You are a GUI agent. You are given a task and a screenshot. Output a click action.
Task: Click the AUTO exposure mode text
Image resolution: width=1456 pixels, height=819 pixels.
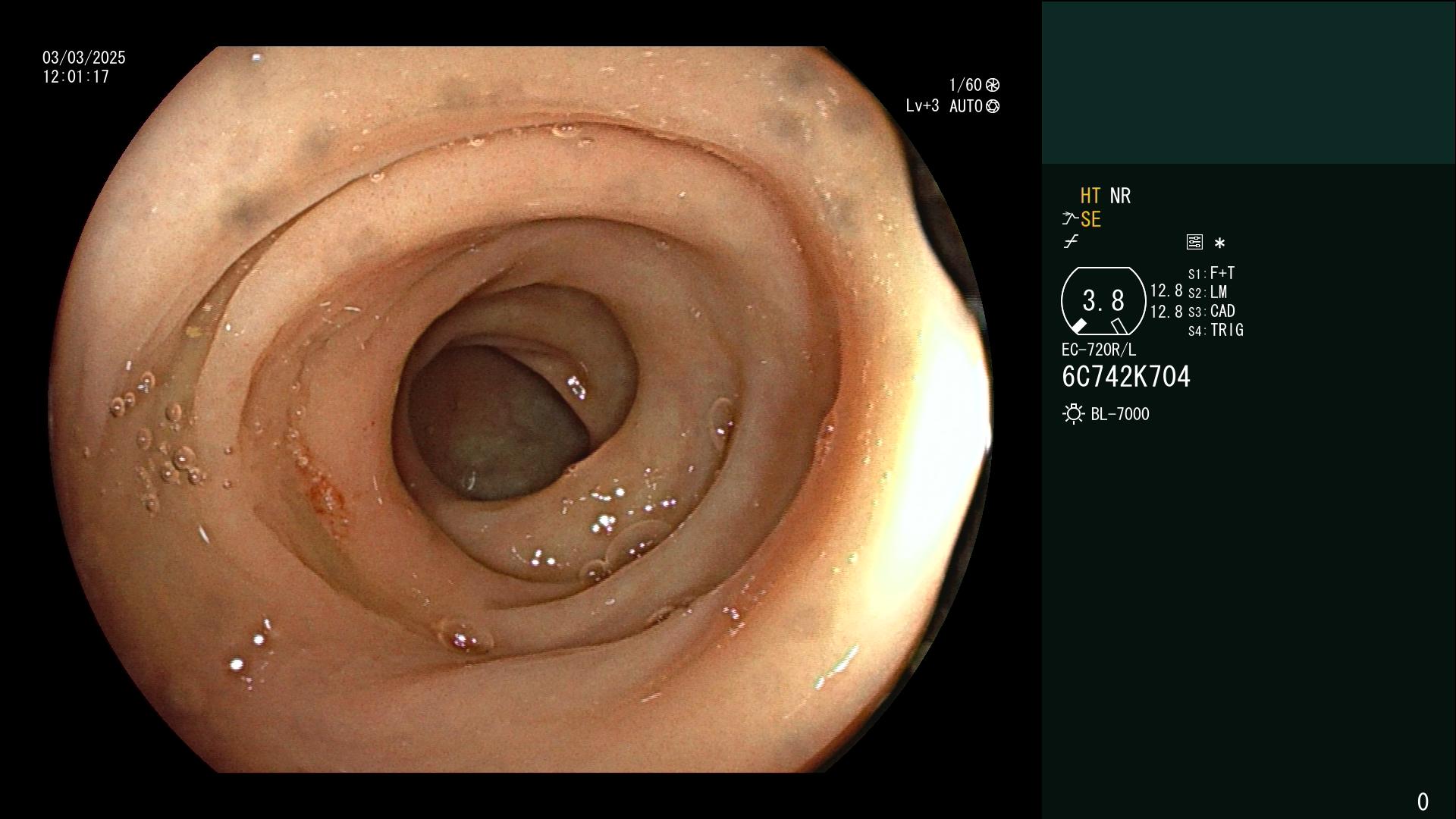coord(965,106)
